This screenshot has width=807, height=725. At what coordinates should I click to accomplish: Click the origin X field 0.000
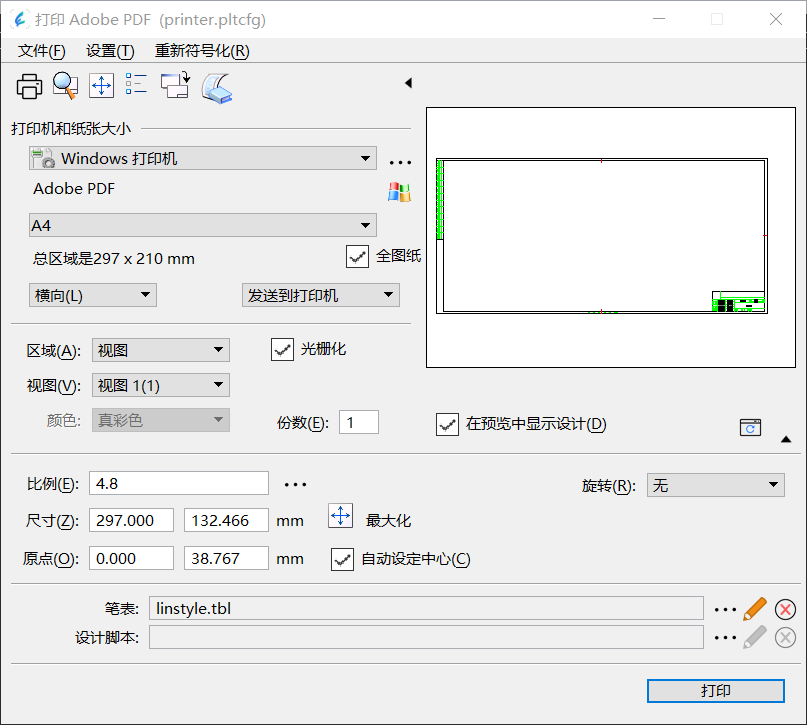pyautogui.click(x=131, y=558)
